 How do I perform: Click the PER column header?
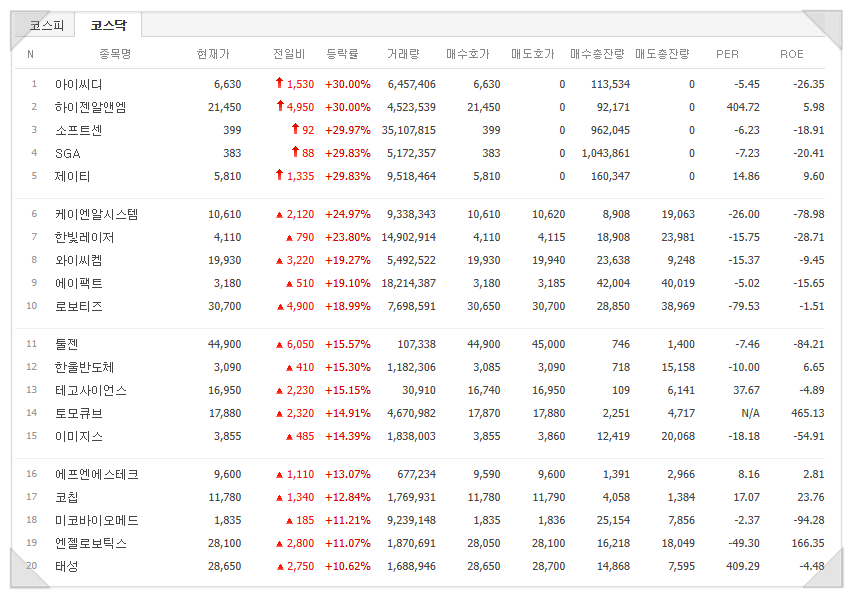click(x=727, y=54)
